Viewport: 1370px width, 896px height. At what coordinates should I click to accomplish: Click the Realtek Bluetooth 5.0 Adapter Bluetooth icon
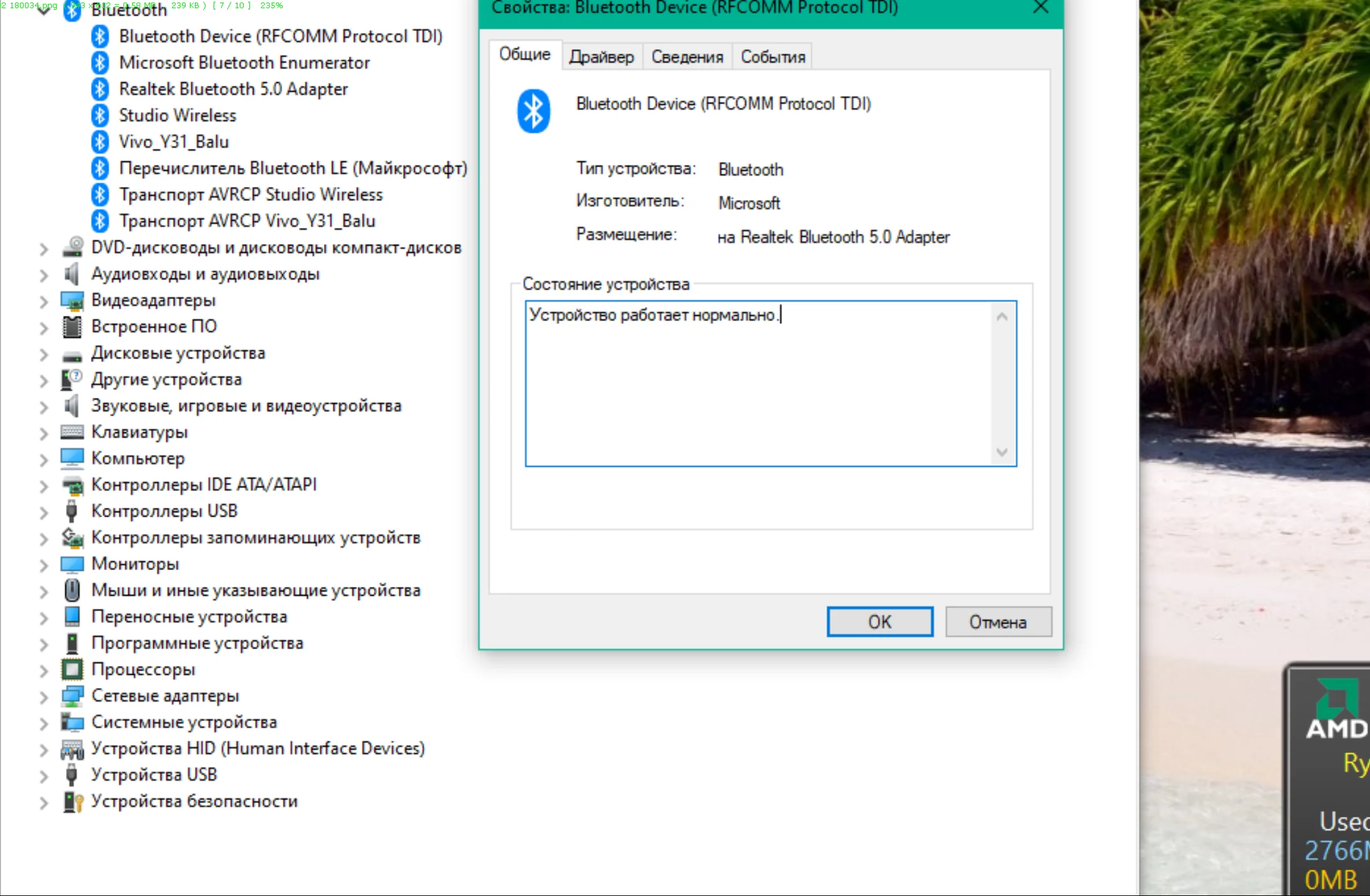pyautogui.click(x=100, y=89)
